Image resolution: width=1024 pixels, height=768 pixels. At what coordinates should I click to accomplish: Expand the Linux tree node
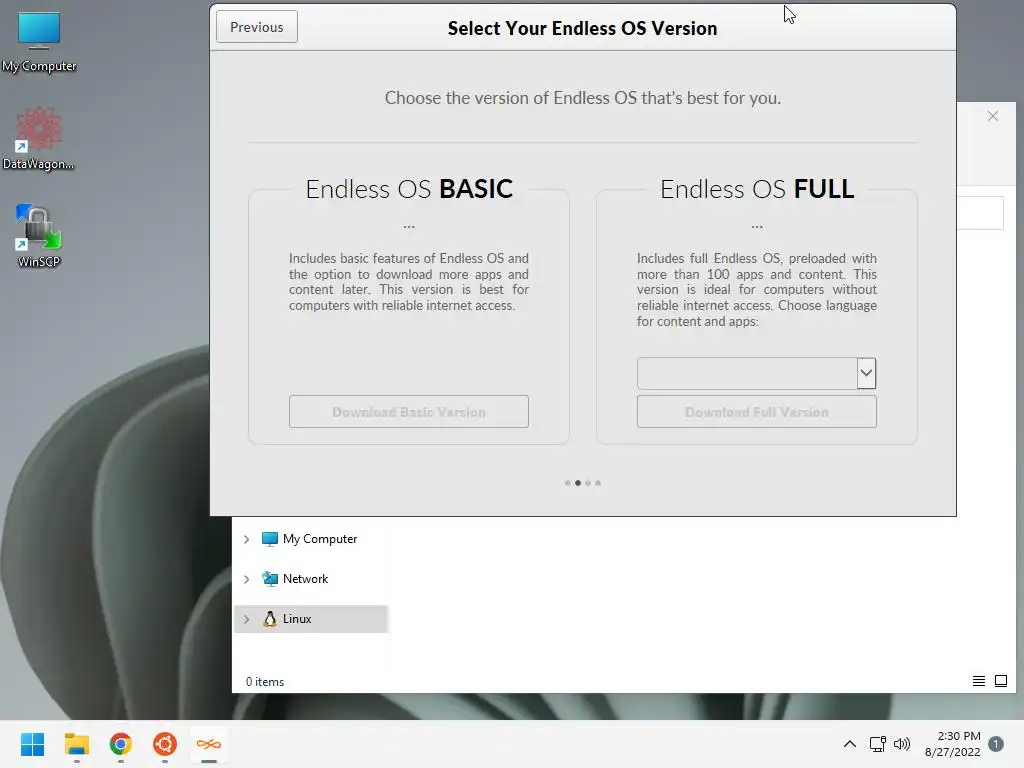[246, 619]
